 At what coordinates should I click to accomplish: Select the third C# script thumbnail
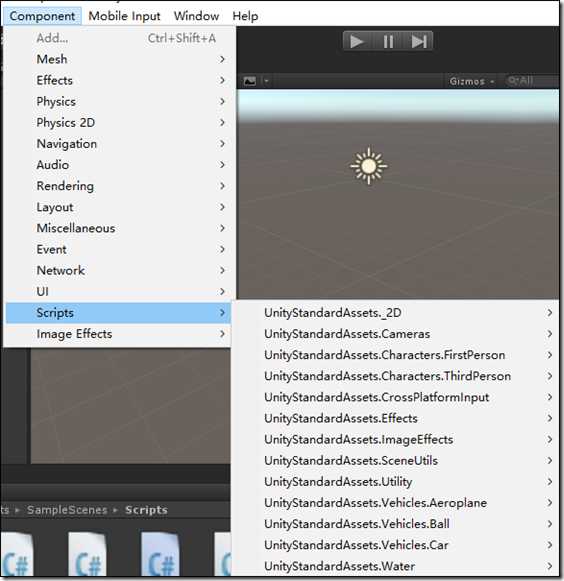point(160,555)
